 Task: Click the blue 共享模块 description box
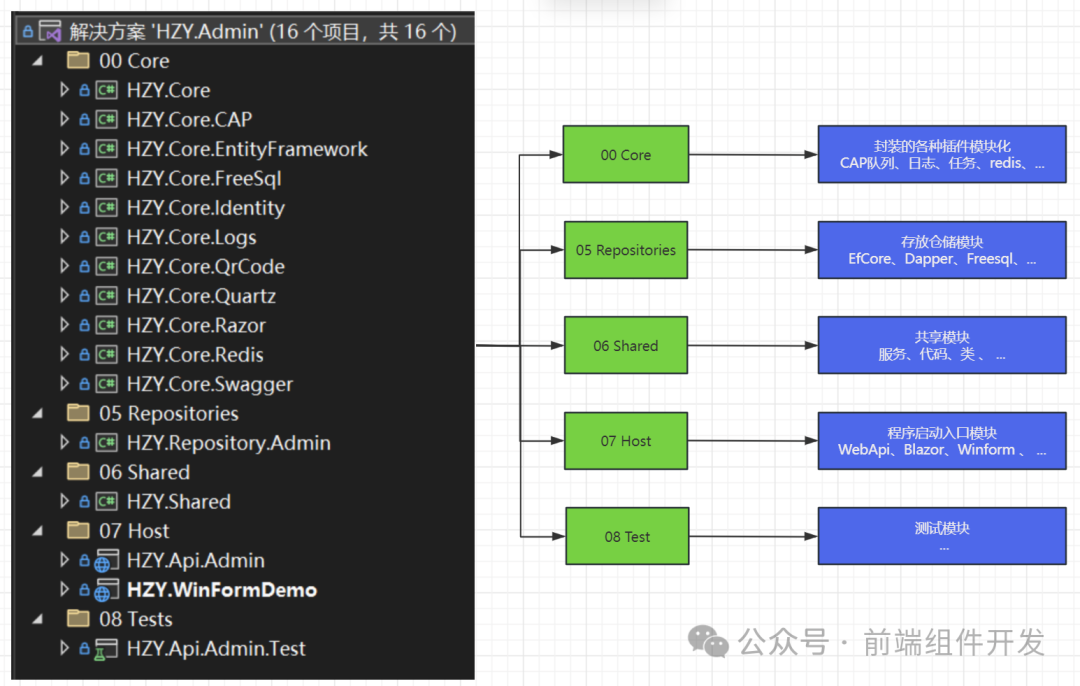tap(942, 345)
